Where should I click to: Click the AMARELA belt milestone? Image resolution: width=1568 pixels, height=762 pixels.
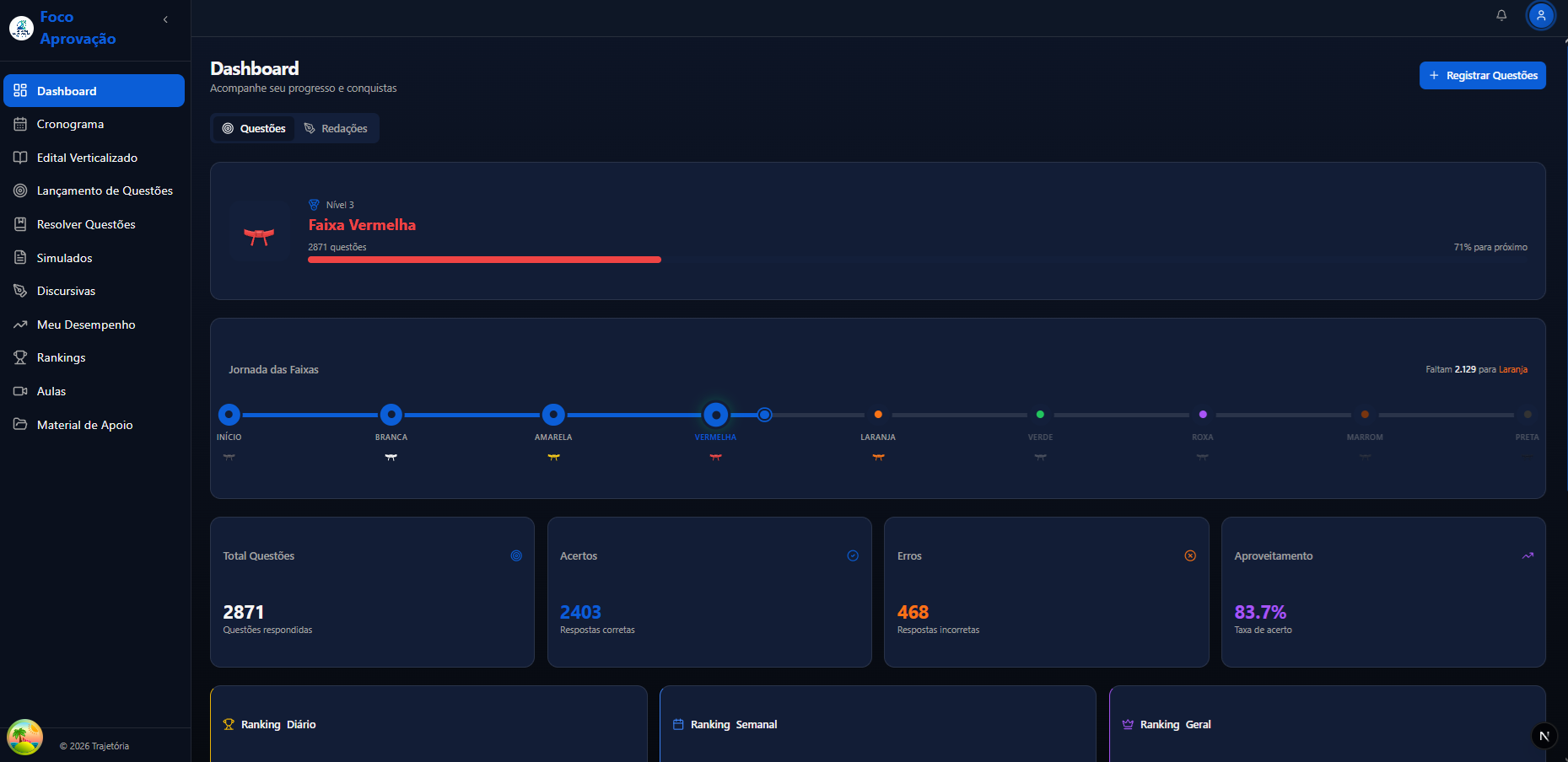[x=553, y=415]
